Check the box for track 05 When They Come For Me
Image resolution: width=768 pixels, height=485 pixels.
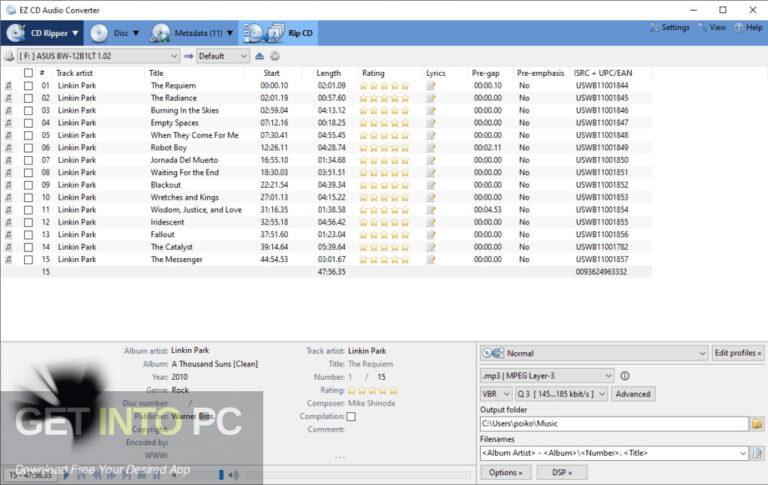28,135
